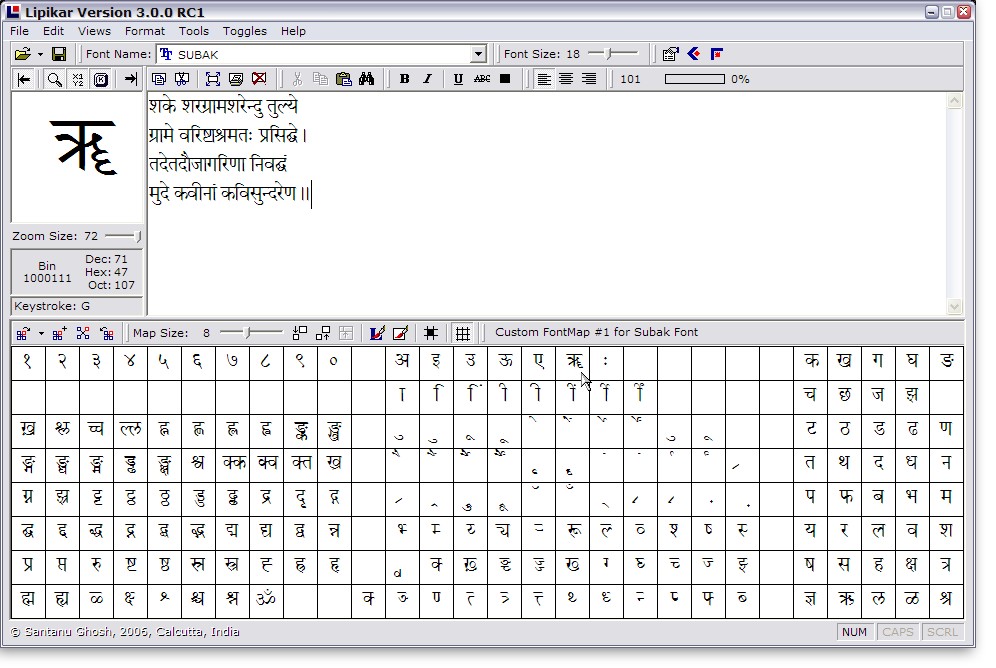Click the blue corner red square icon
Viewport: 996px width, 668px height.
(717, 55)
